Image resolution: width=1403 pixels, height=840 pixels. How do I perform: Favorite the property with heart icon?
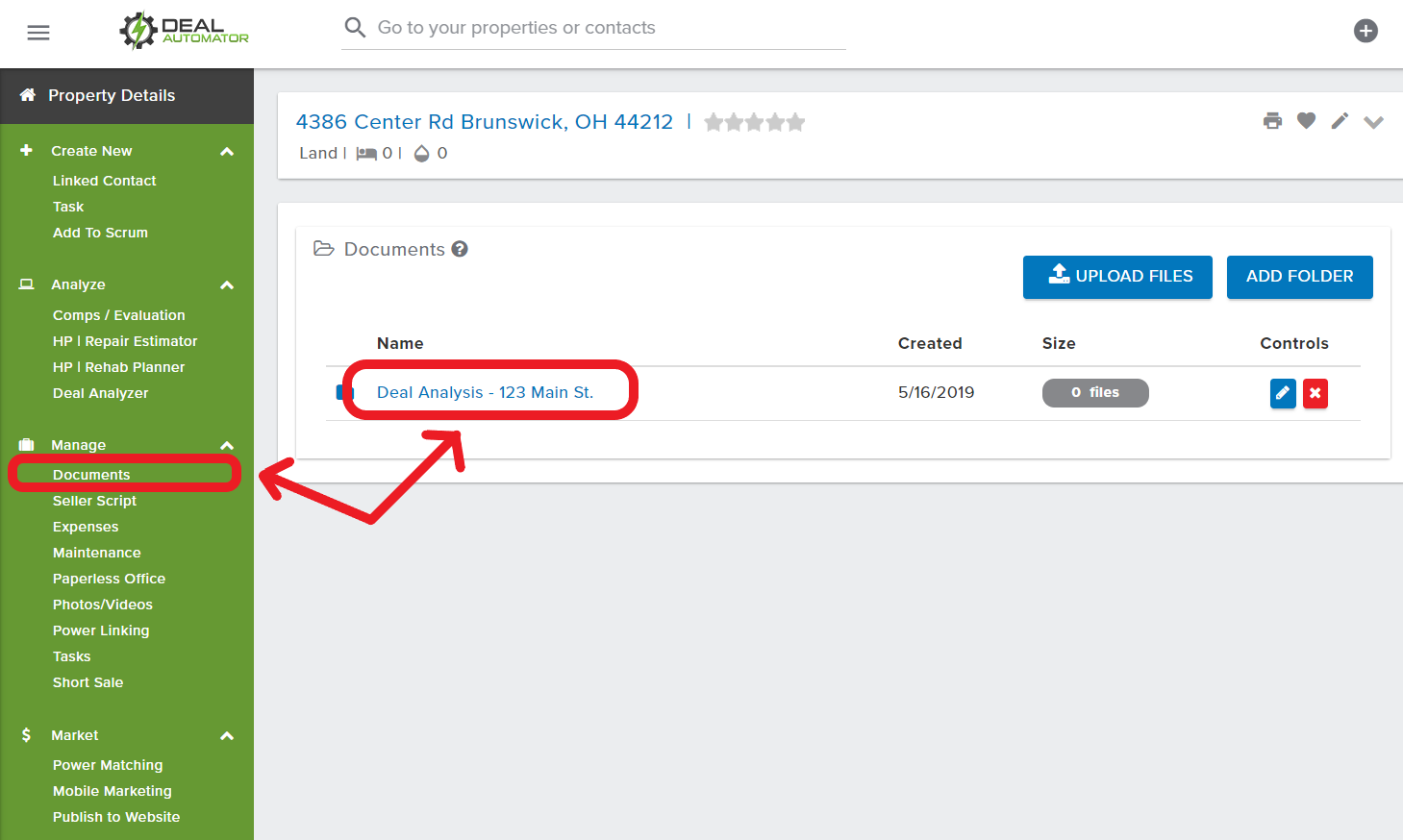pyautogui.click(x=1306, y=121)
